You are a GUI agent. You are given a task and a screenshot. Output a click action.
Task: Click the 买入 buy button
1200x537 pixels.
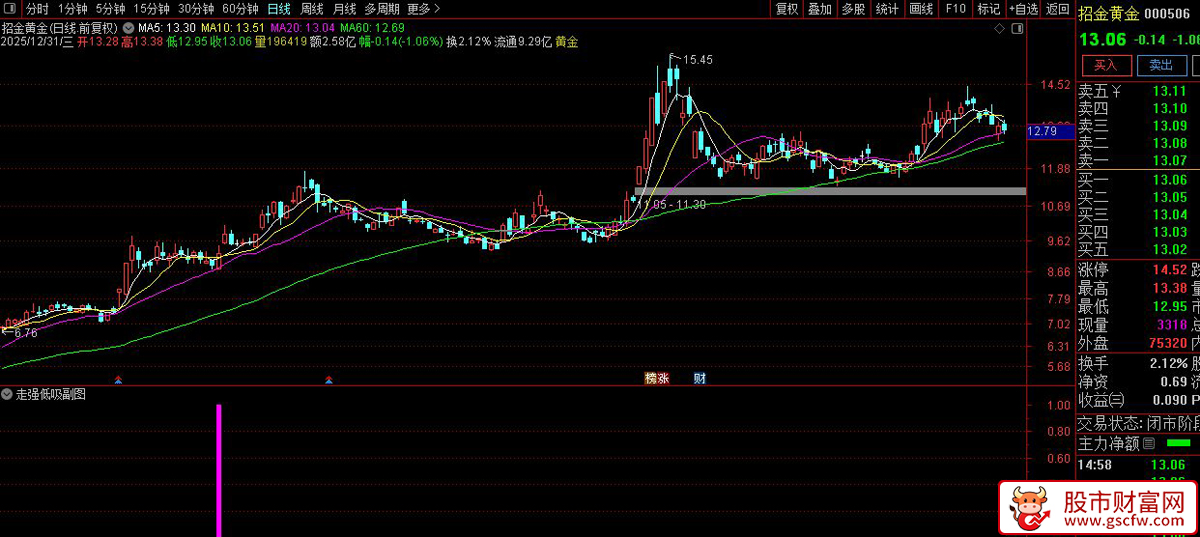(1105, 65)
